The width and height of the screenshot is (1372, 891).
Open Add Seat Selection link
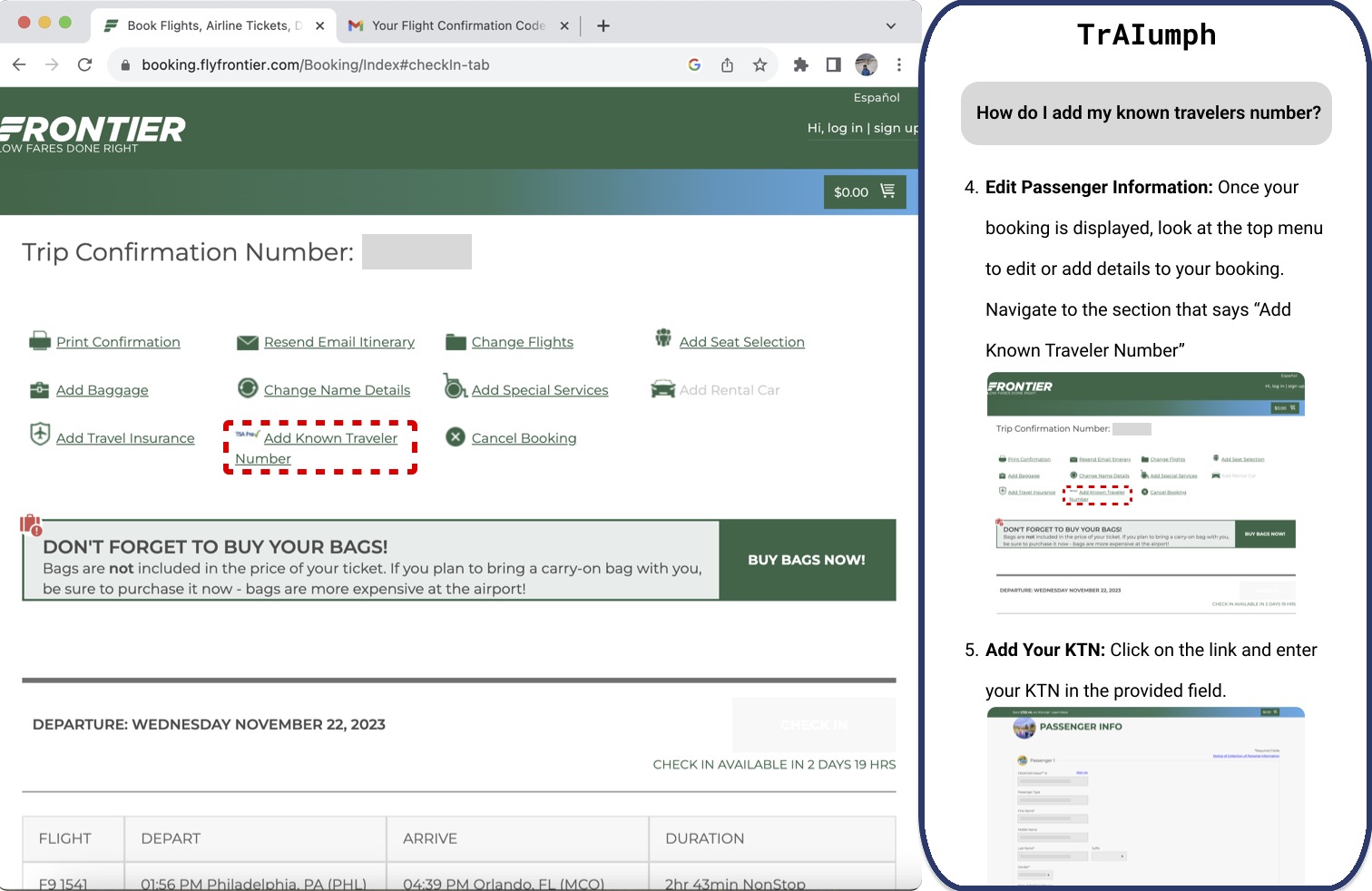(x=742, y=342)
